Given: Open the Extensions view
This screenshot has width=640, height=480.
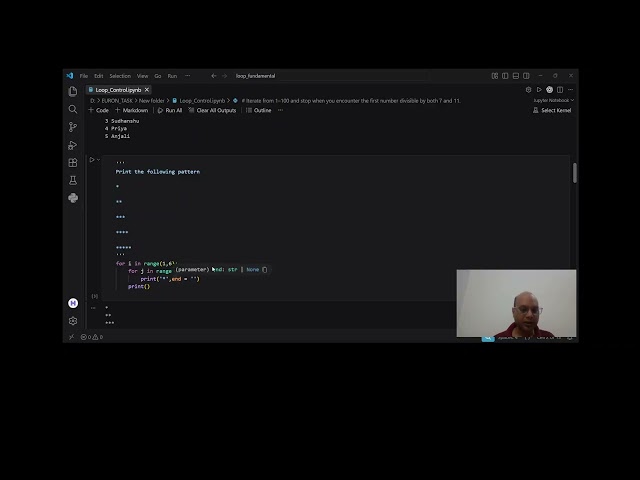Looking at the screenshot, I should coord(73,162).
